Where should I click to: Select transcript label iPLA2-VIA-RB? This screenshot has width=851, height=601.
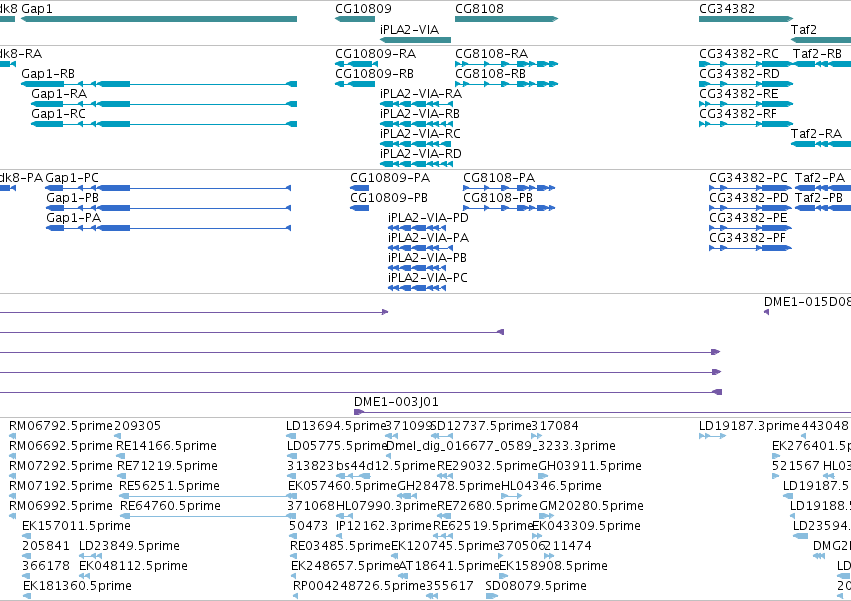tap(420, 113)
